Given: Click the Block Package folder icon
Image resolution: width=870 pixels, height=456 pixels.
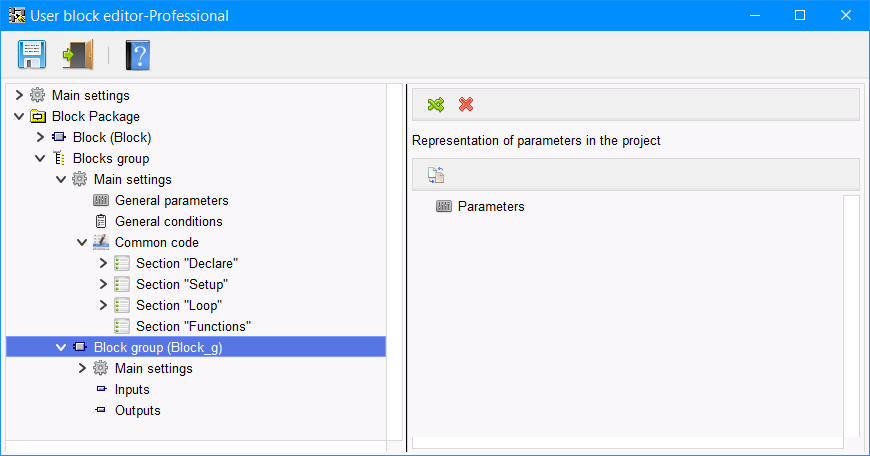Looking at the screenshot, I should click(38, 116).
